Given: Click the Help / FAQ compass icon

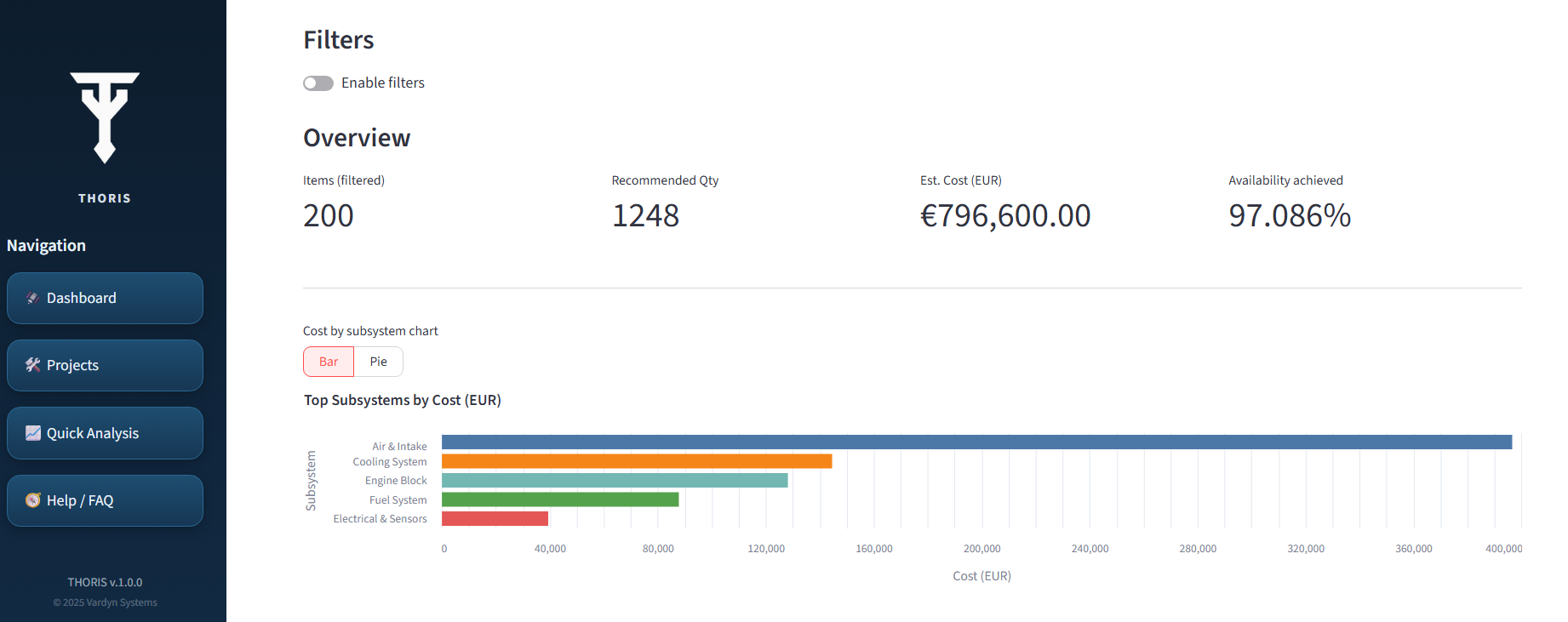Looking at the screenshot, I should pyautogui.click(x=32, y=500).
